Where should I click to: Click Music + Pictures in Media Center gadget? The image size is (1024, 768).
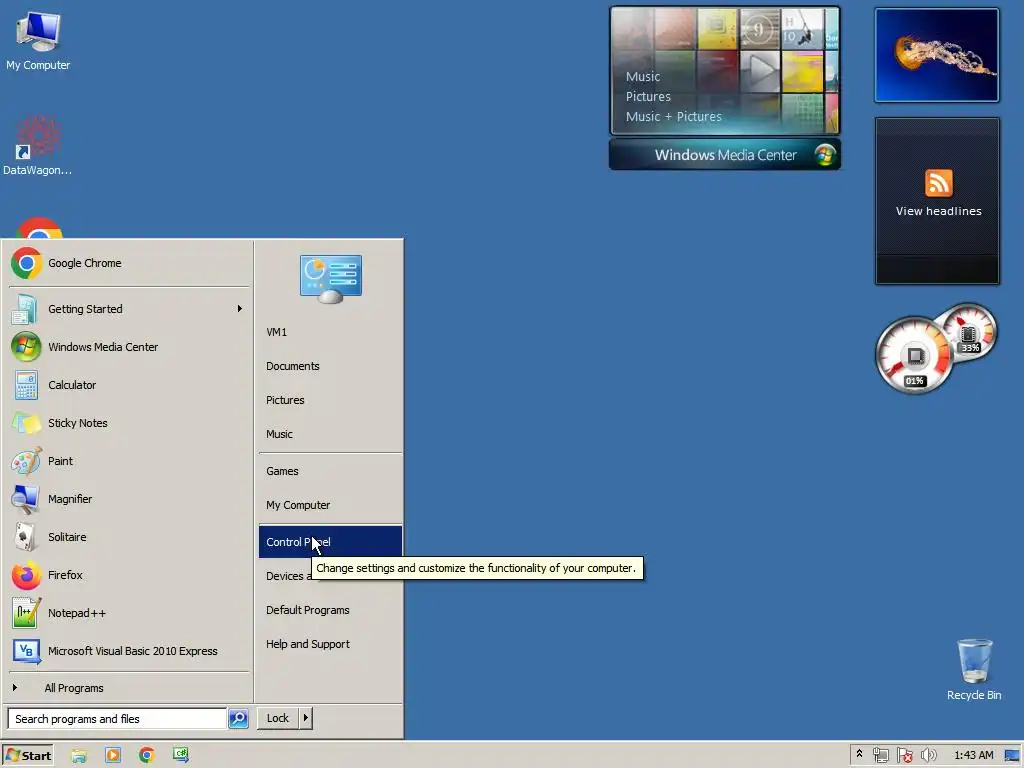673,117
